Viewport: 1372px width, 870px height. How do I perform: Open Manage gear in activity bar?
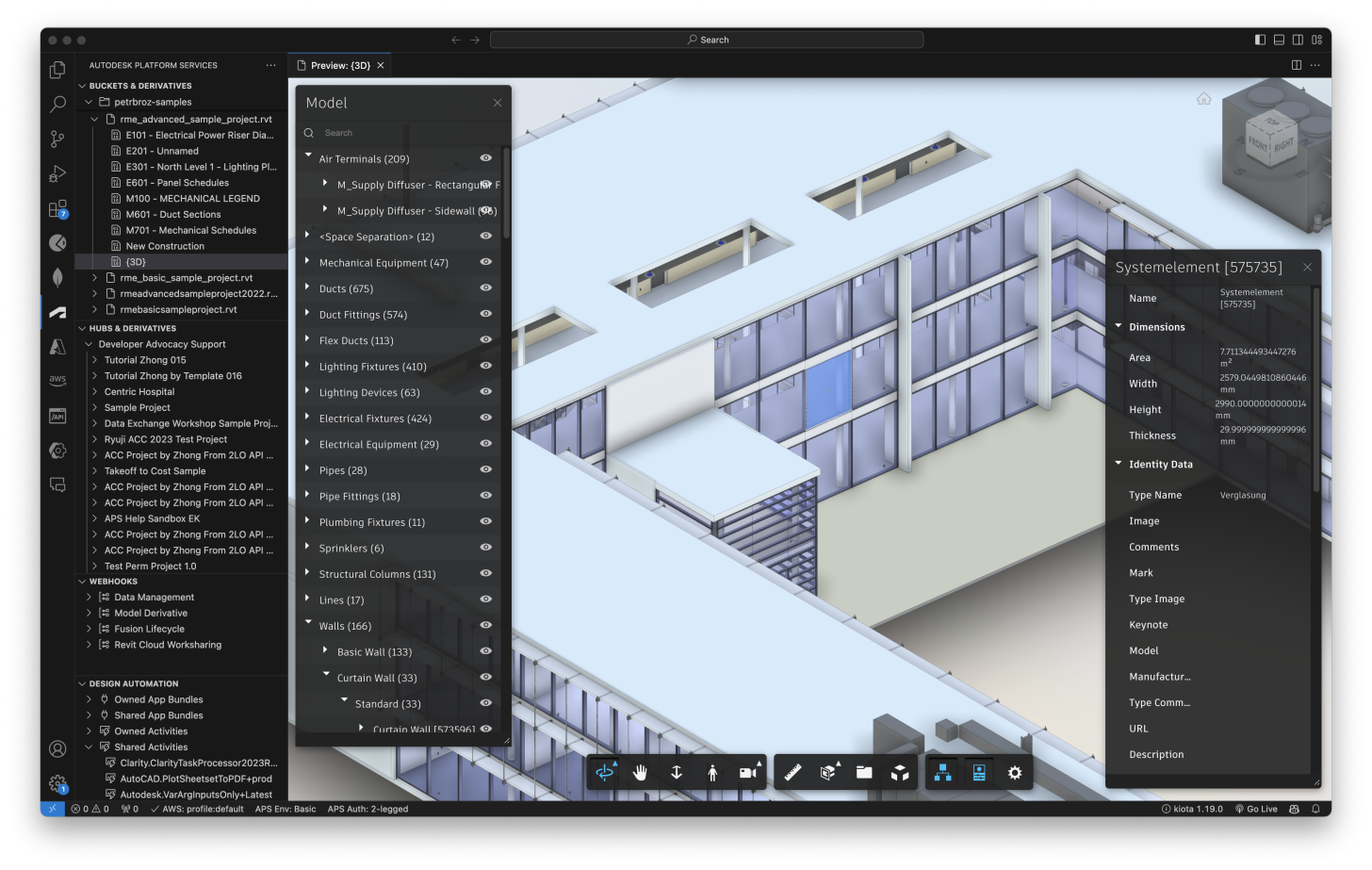coord(57,783)
